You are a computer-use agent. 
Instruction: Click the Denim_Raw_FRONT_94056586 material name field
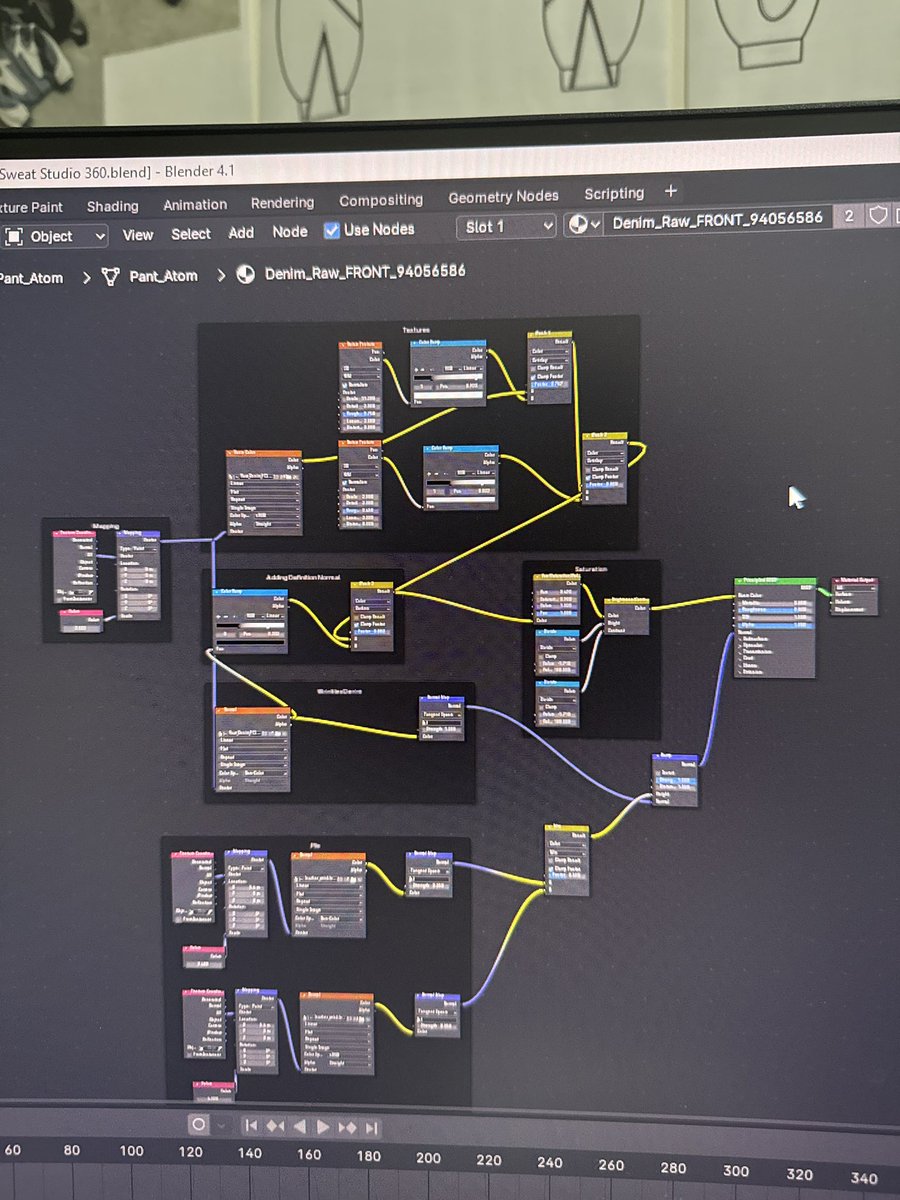(719, 220)
